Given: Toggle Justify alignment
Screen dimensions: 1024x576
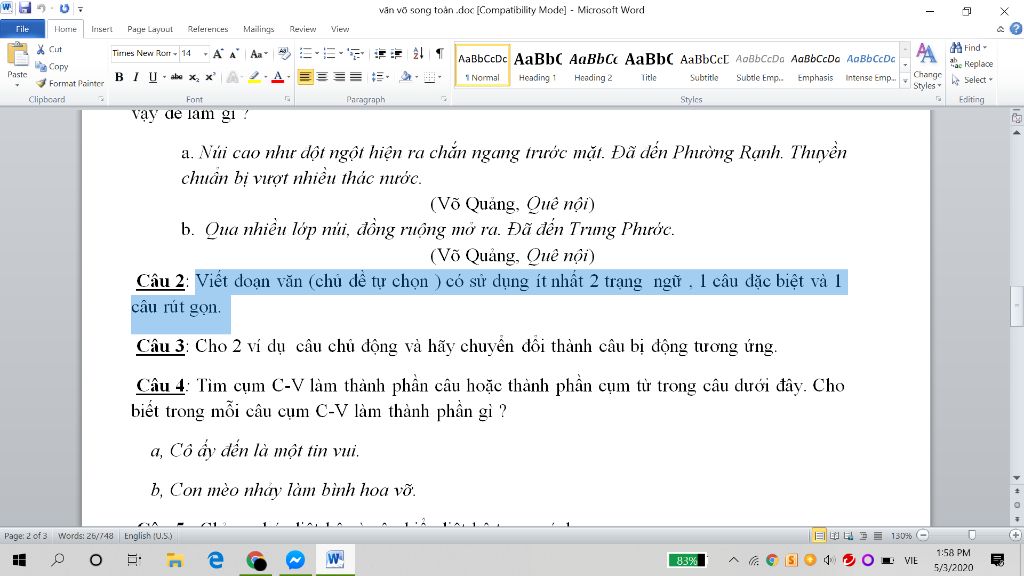Looking at the screenshot, I should pyautogui.click(x=355, y=77).
